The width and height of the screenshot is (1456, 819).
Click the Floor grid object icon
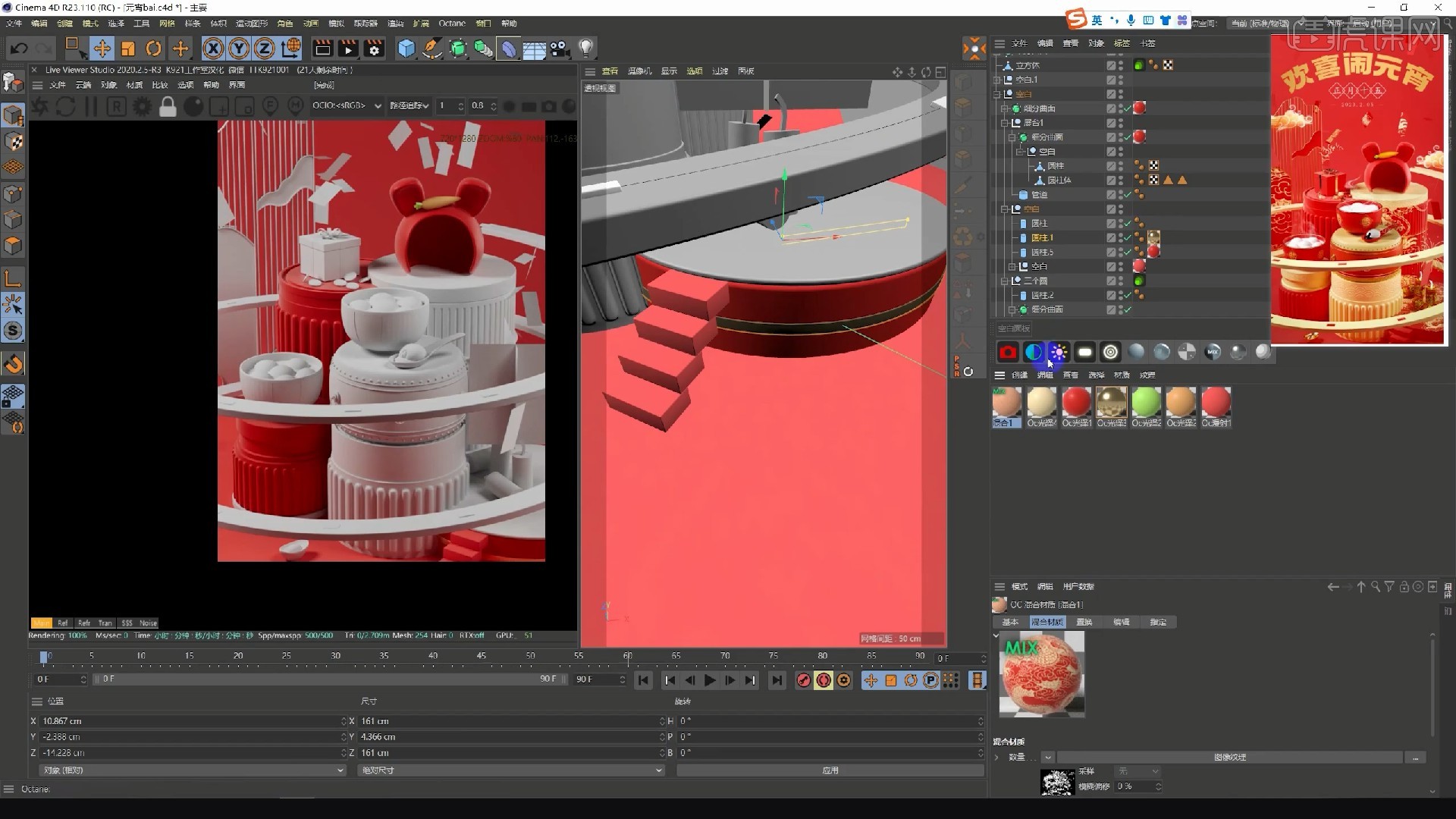pyautogui.click(x=534, y=49)
